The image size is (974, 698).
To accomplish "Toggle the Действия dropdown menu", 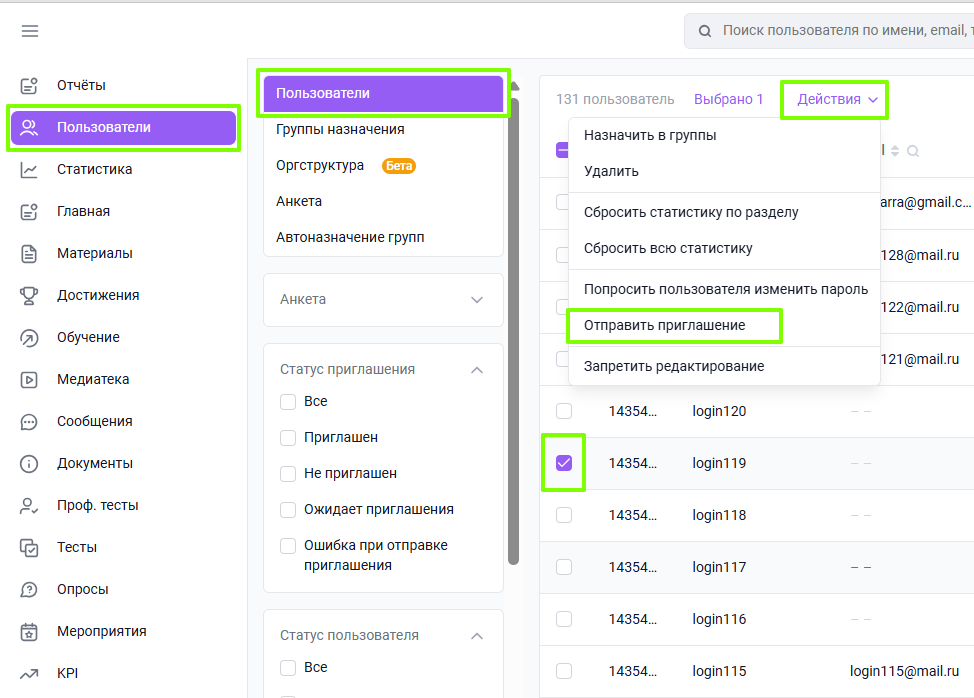I will [x=837, y=99].
